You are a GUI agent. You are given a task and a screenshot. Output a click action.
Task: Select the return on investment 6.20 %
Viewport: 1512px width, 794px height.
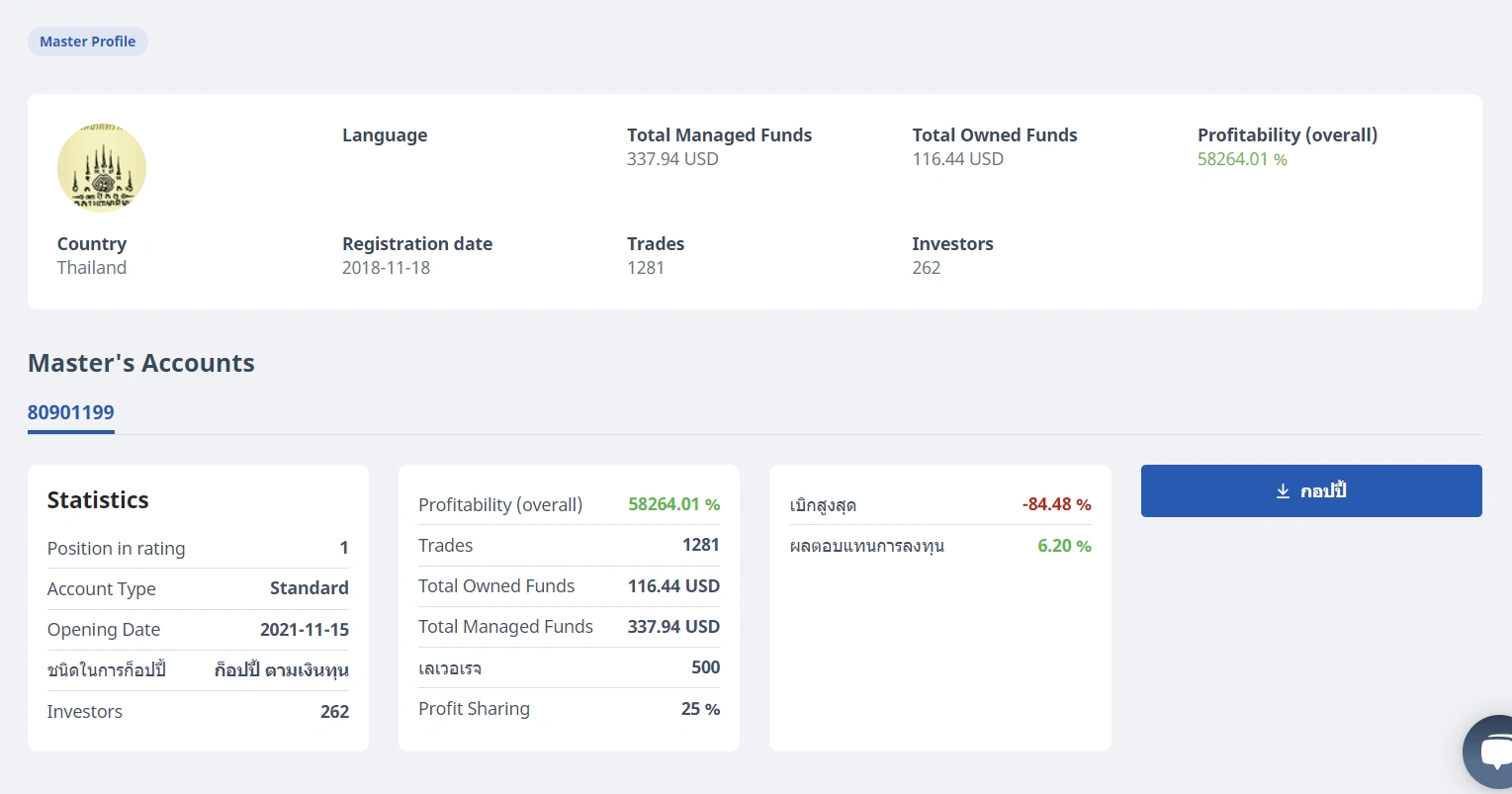point(1064,546)
